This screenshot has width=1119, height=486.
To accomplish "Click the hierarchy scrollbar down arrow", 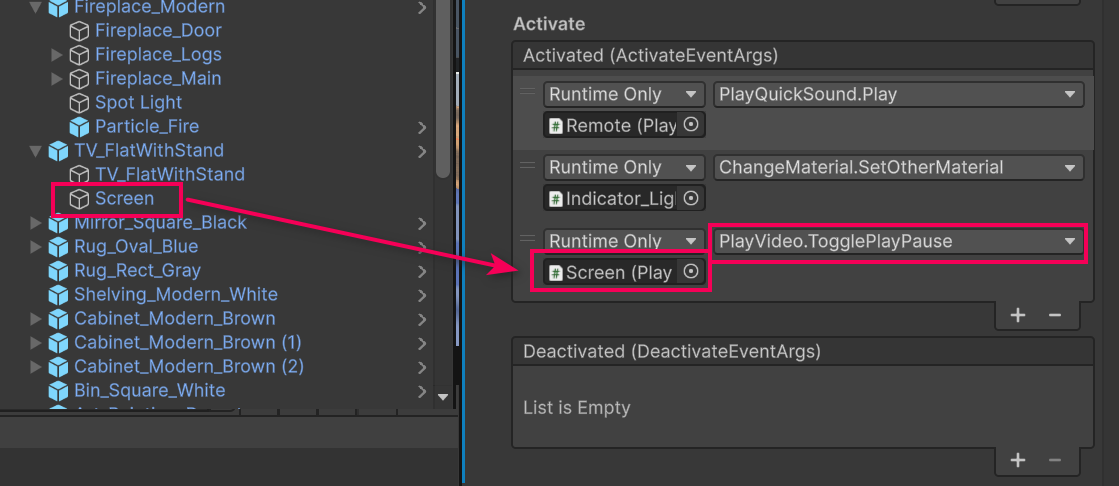I will (444, 396).
